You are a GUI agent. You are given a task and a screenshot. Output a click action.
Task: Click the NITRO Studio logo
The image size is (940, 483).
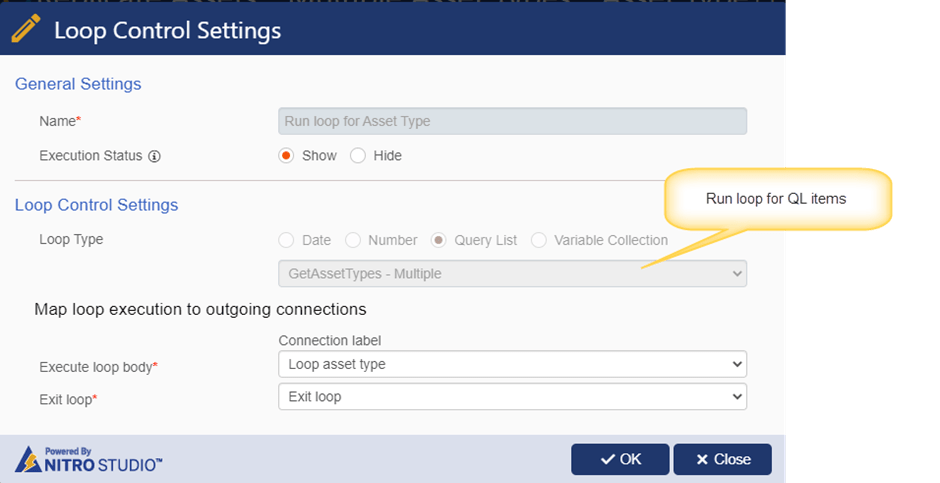(x=88, y=460)
